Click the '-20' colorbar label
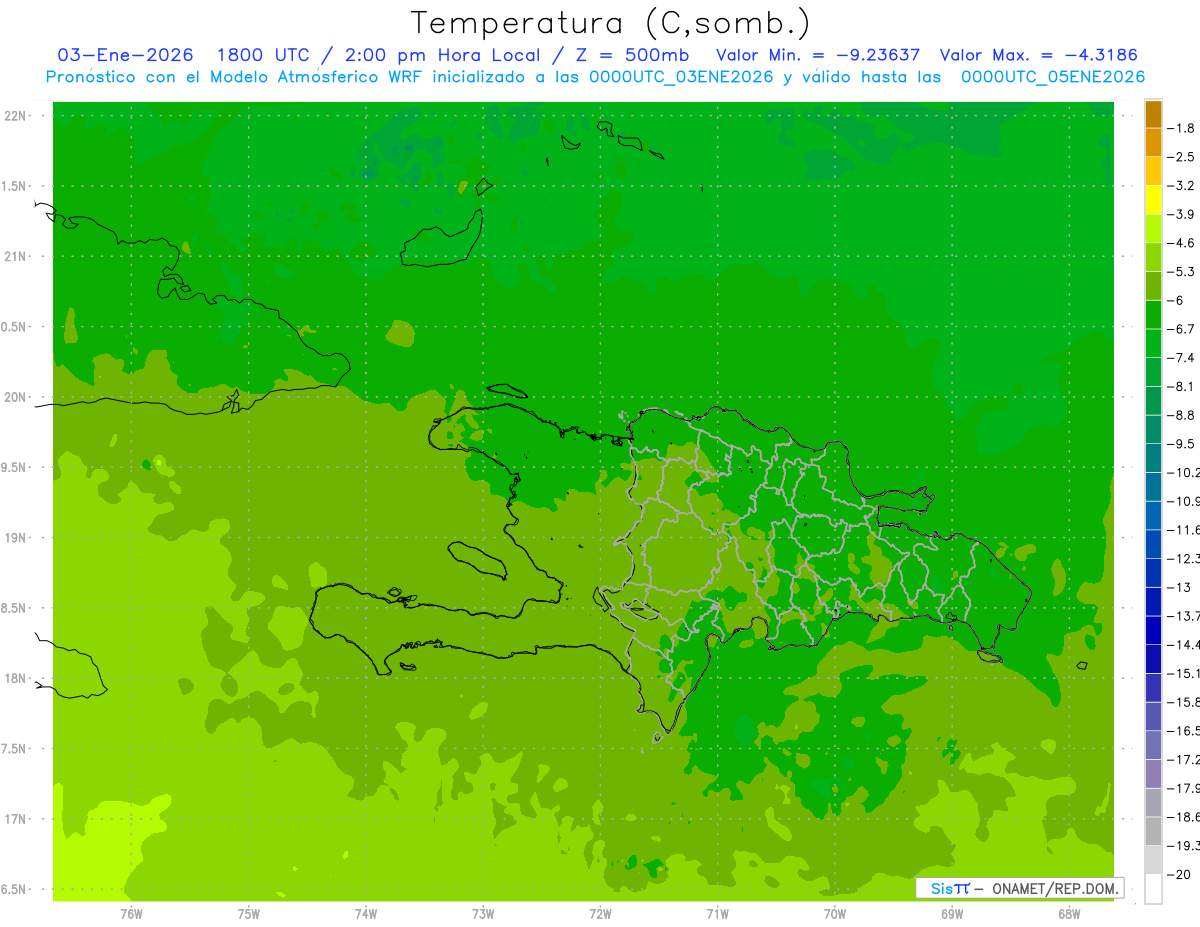Image resolution: width=1200 pixels, height=927 pixels. click(x=1179, y=874)
